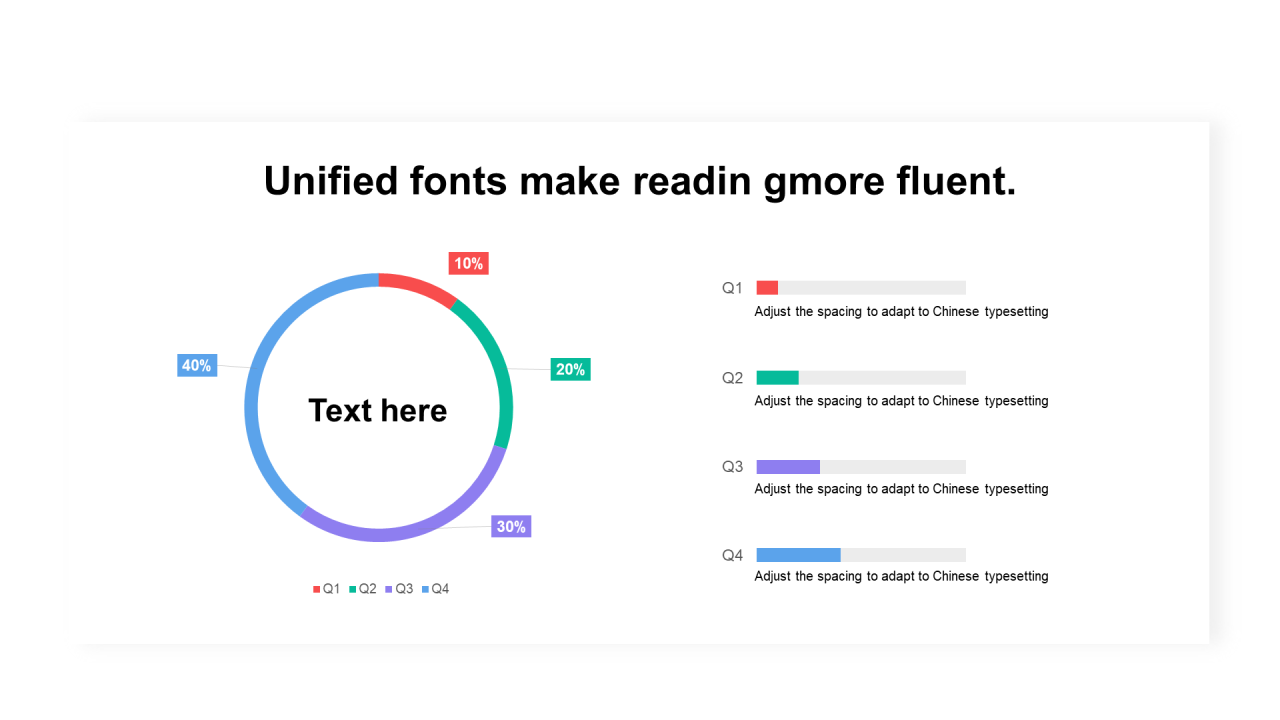
Task: Select the Q2 legend entry below the chart
Action: click(363, 589)
